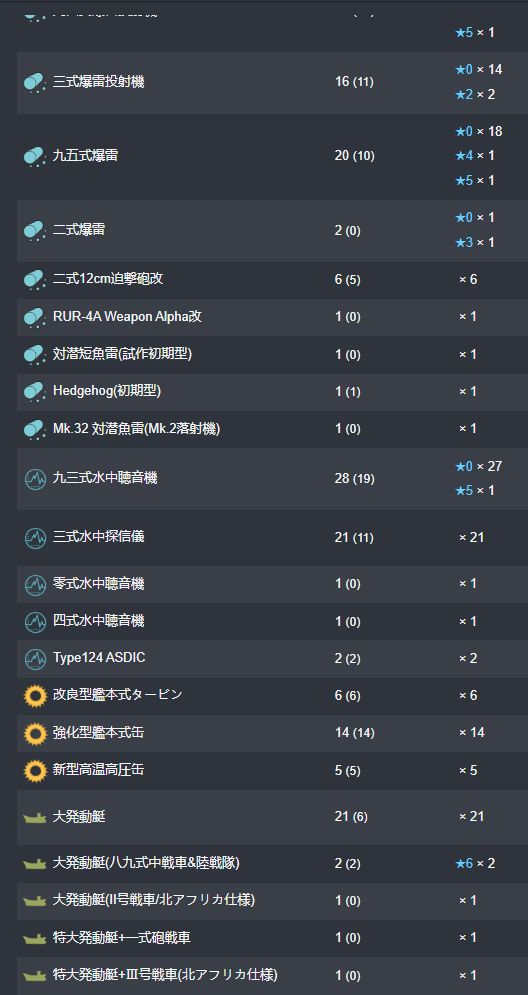This screenshot has height=995, width=528.
Task: Click the depth charge icon next to 九五式爆雷
Action: [x=34, y=156]
